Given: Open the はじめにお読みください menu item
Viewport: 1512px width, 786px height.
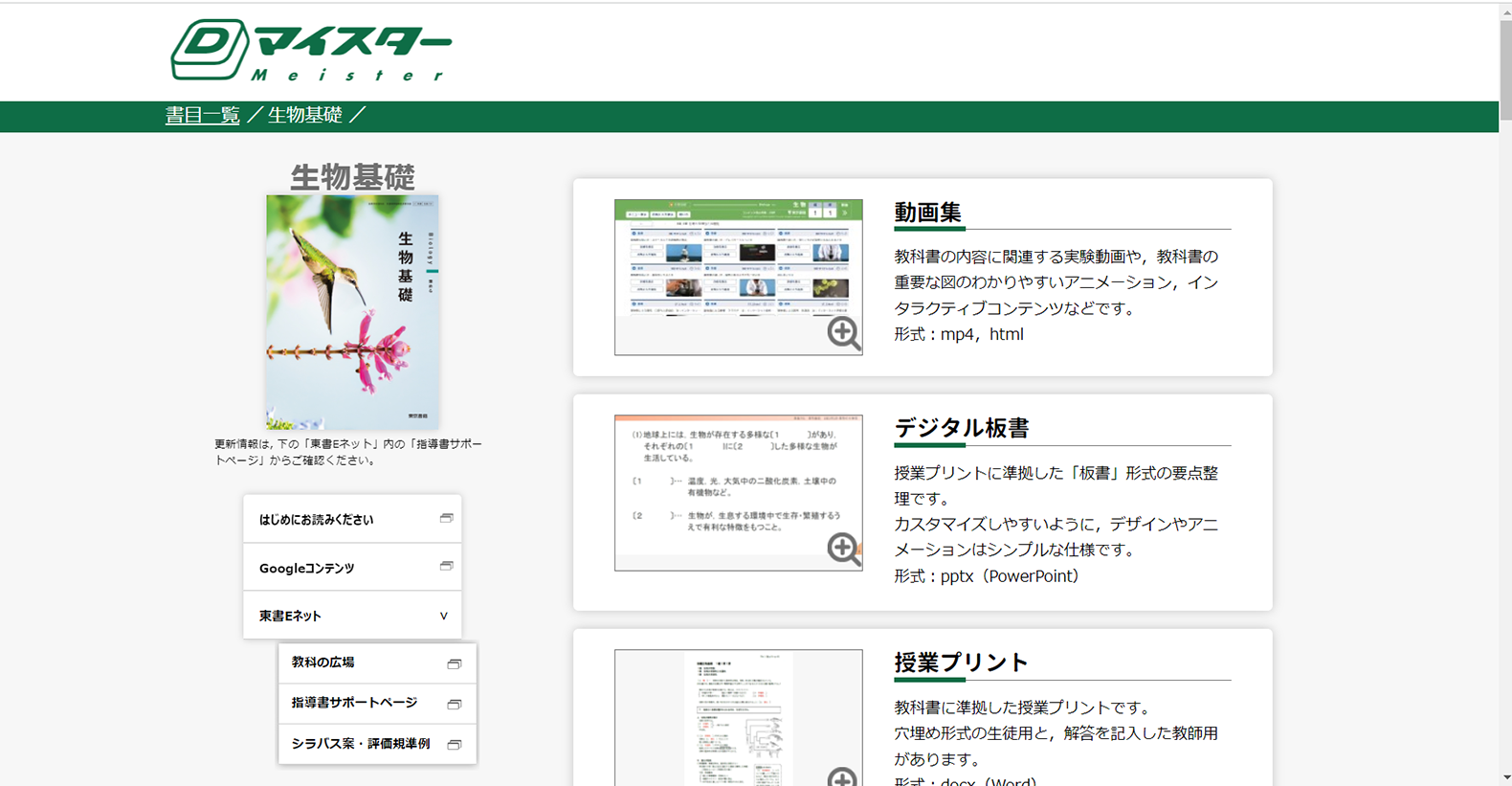Looking at the screenshot, I should pos(317,520).
